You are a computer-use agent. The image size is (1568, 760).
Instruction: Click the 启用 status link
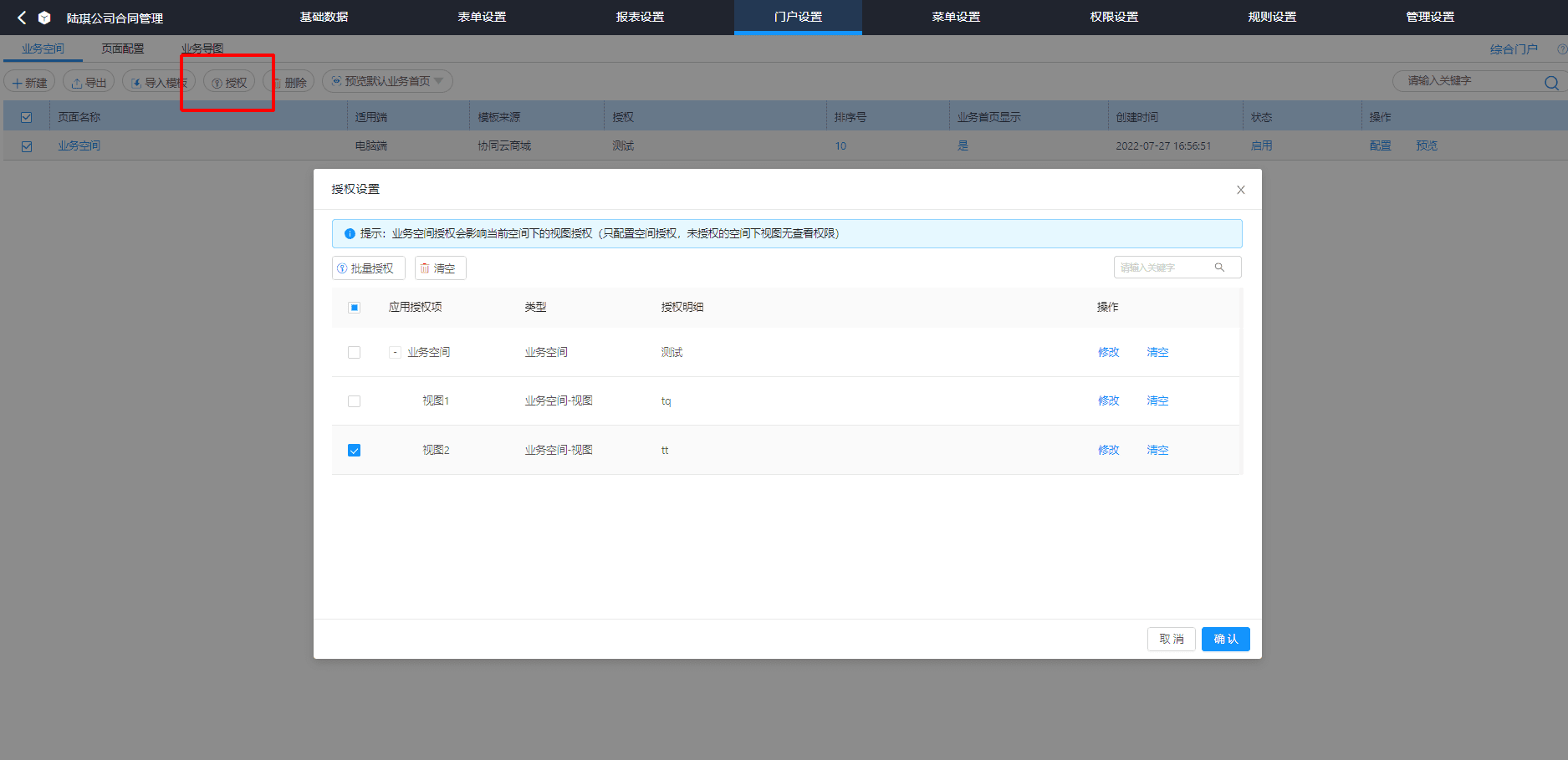point(1262,145)
